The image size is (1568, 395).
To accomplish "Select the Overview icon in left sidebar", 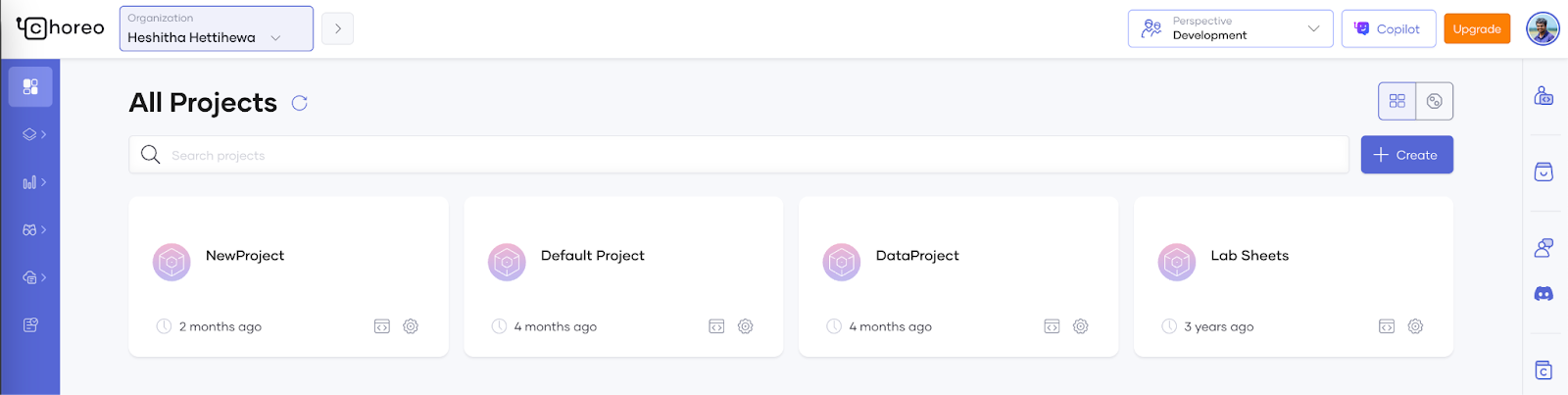I will pos(30,86).
